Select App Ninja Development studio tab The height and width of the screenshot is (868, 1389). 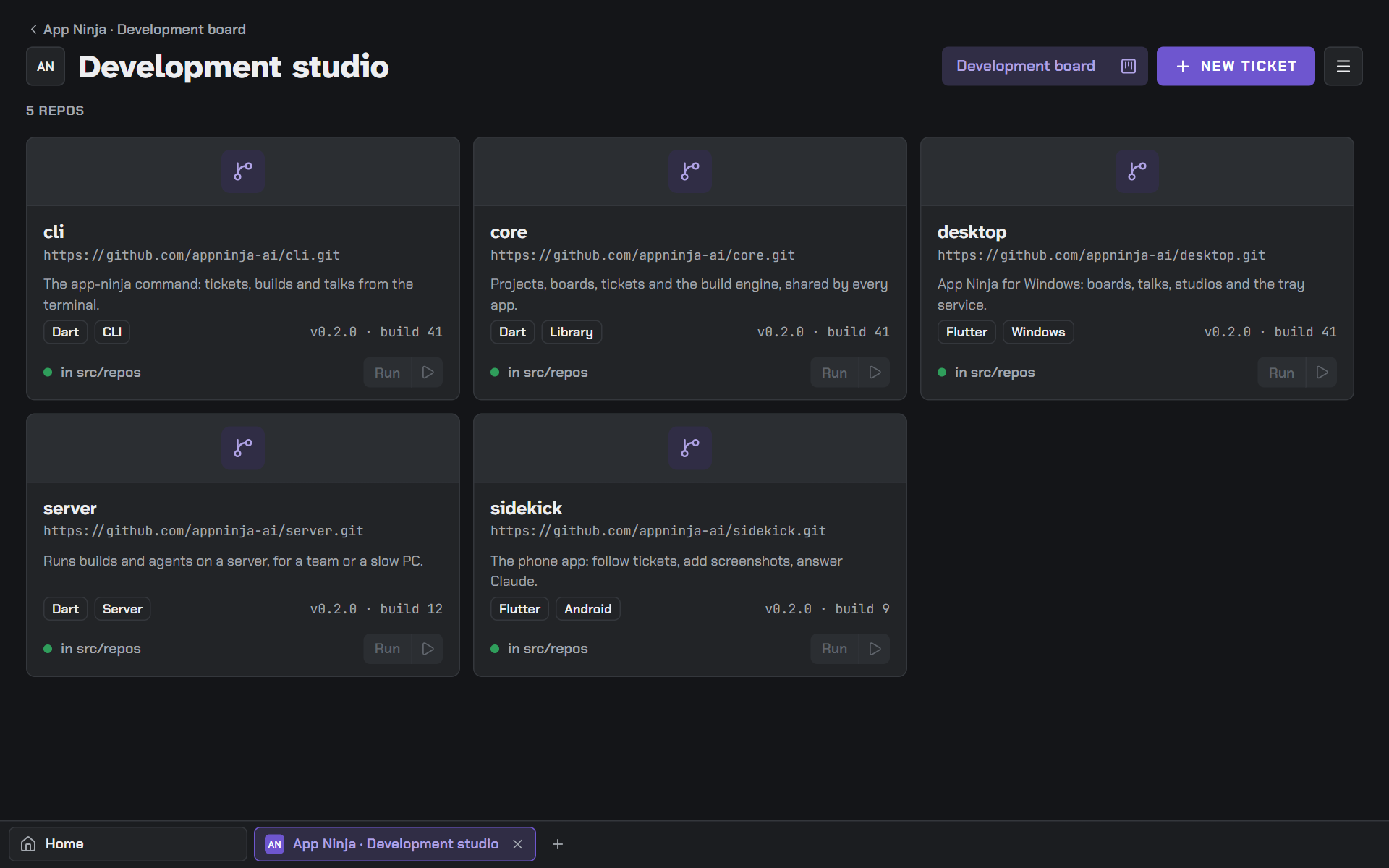395,844
